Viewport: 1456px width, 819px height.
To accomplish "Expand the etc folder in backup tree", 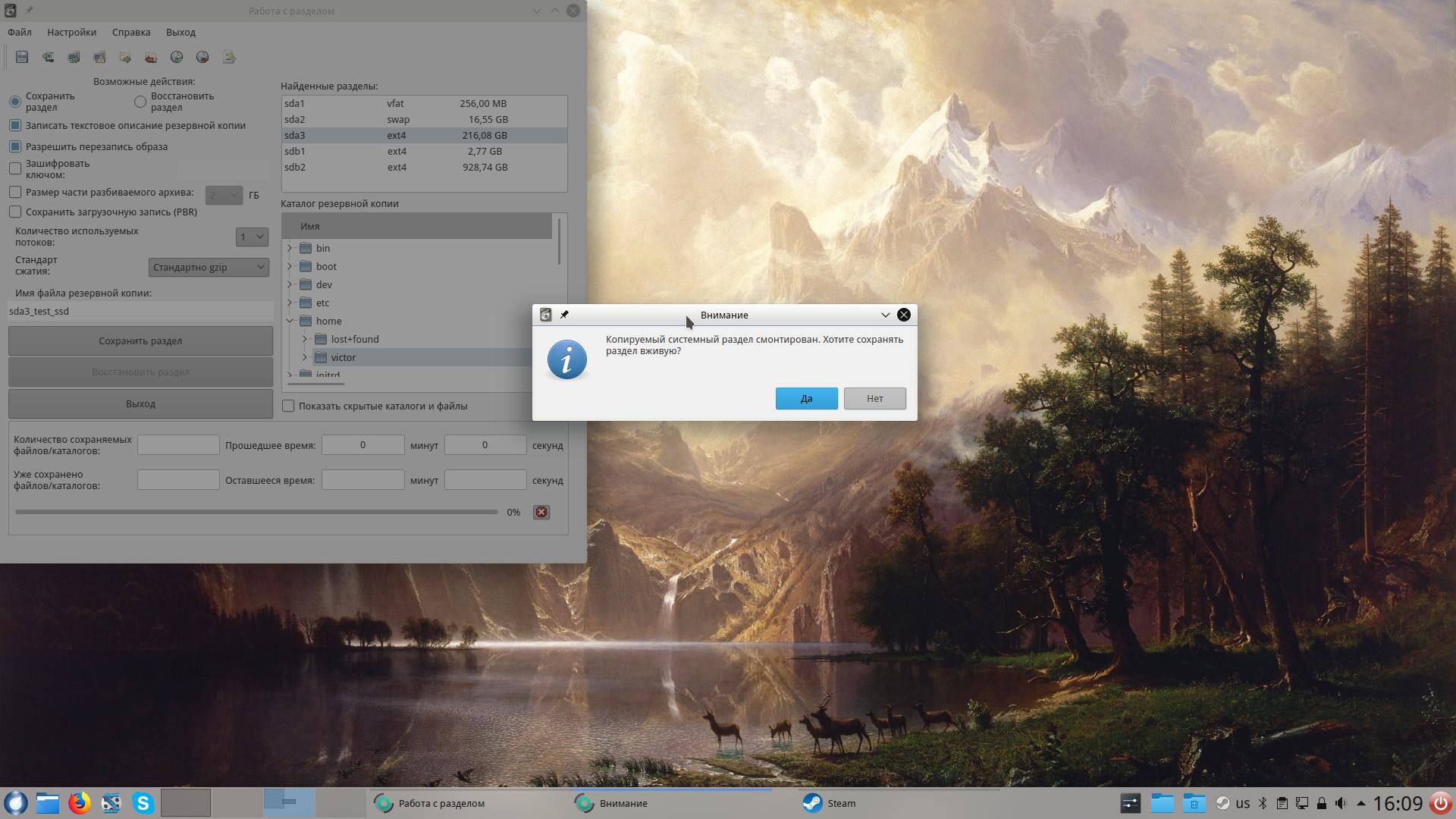I will point(290,303).
